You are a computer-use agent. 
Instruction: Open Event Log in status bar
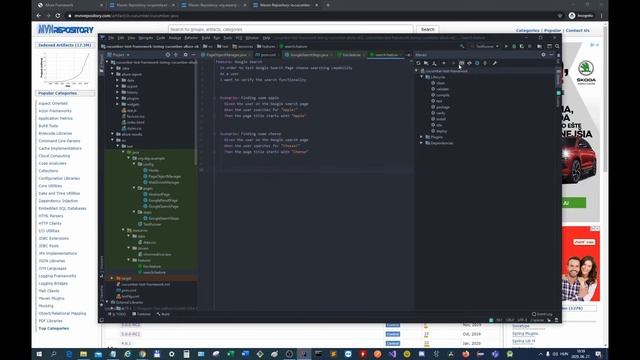[x=542, y=314]
